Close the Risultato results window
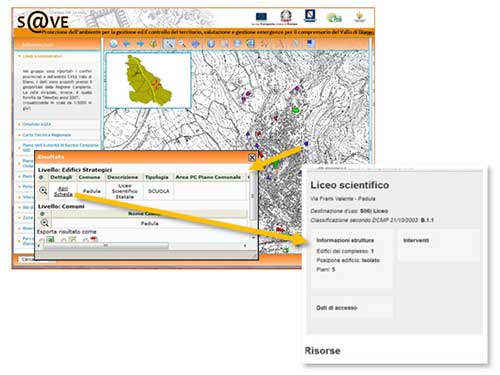The width and height of the screenshot is (500, 375). pos(252,157)
